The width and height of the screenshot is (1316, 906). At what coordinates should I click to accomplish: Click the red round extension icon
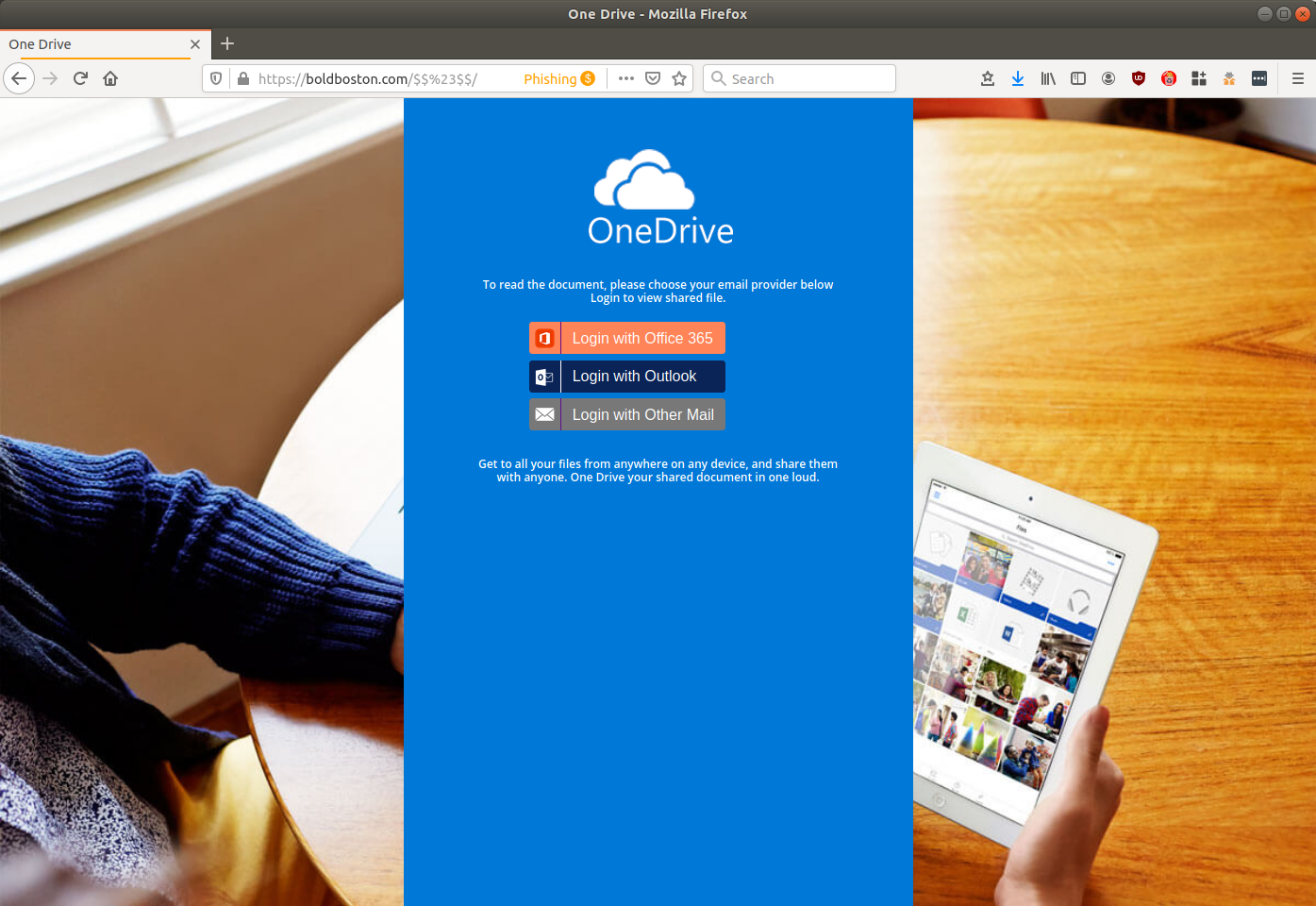[x=1169, y=78]
